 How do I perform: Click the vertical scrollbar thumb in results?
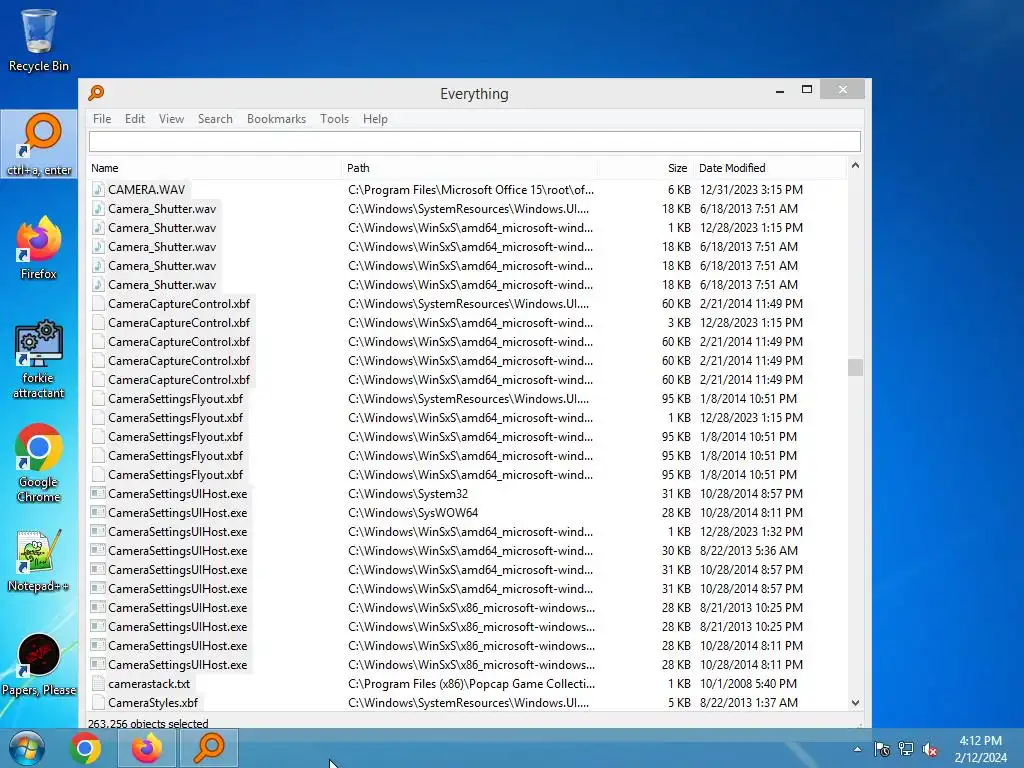pos(855,367)
